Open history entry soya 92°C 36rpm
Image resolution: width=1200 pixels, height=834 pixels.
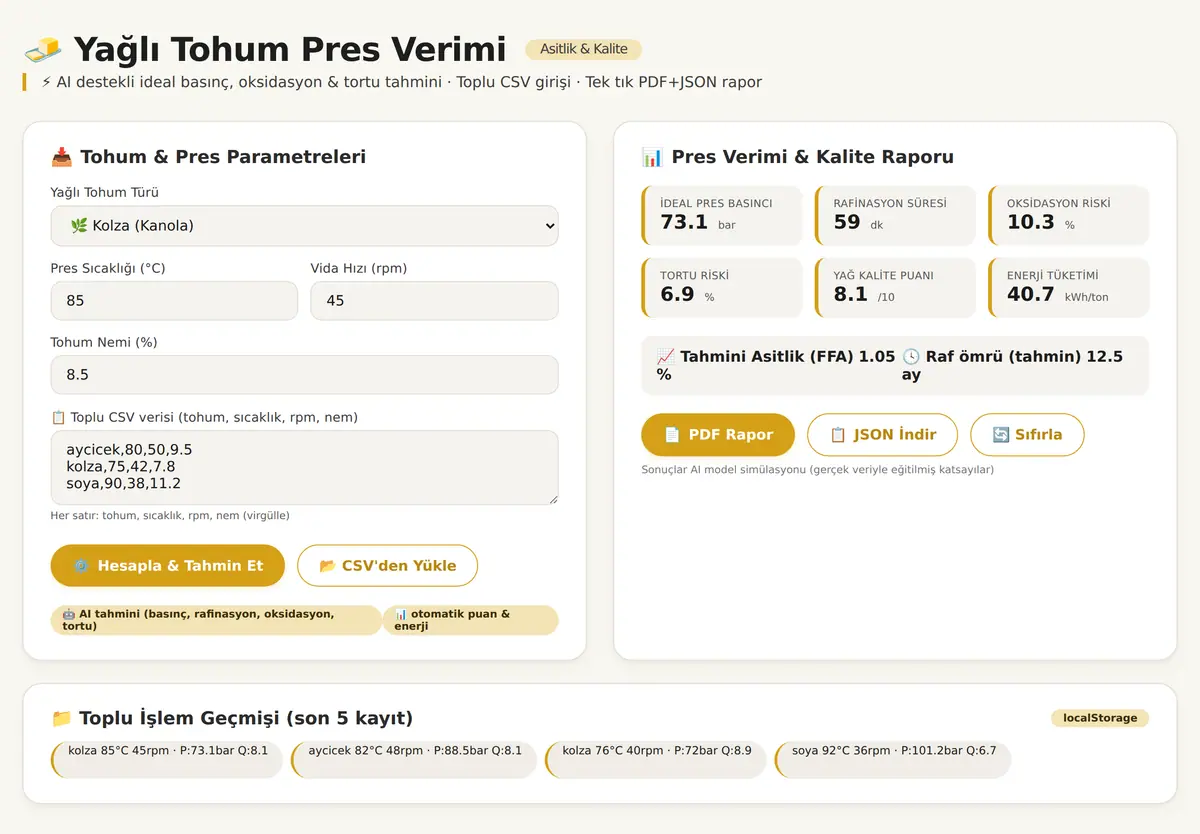(x=893, y=760)
